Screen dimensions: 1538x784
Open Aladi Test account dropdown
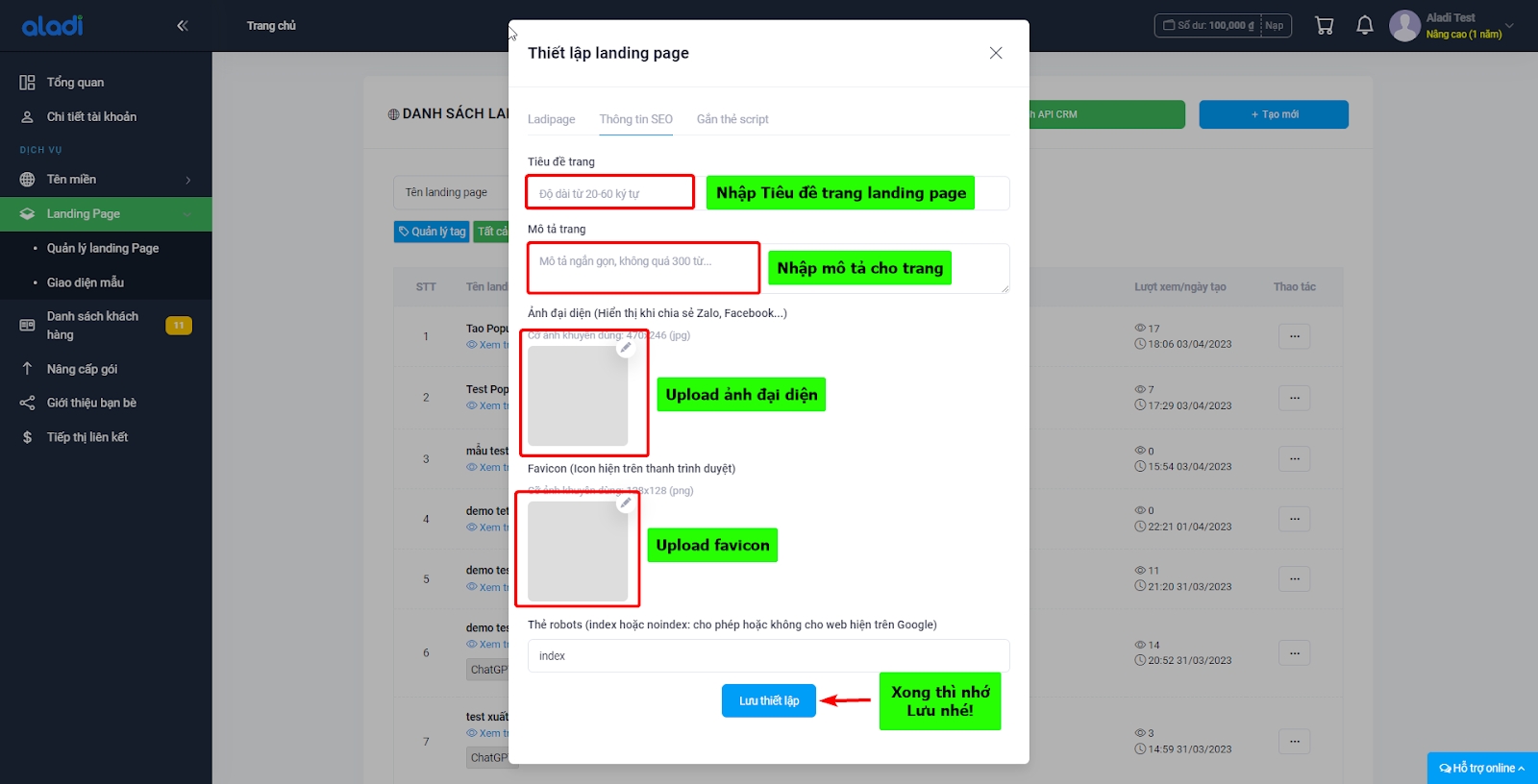point(1451,26)
